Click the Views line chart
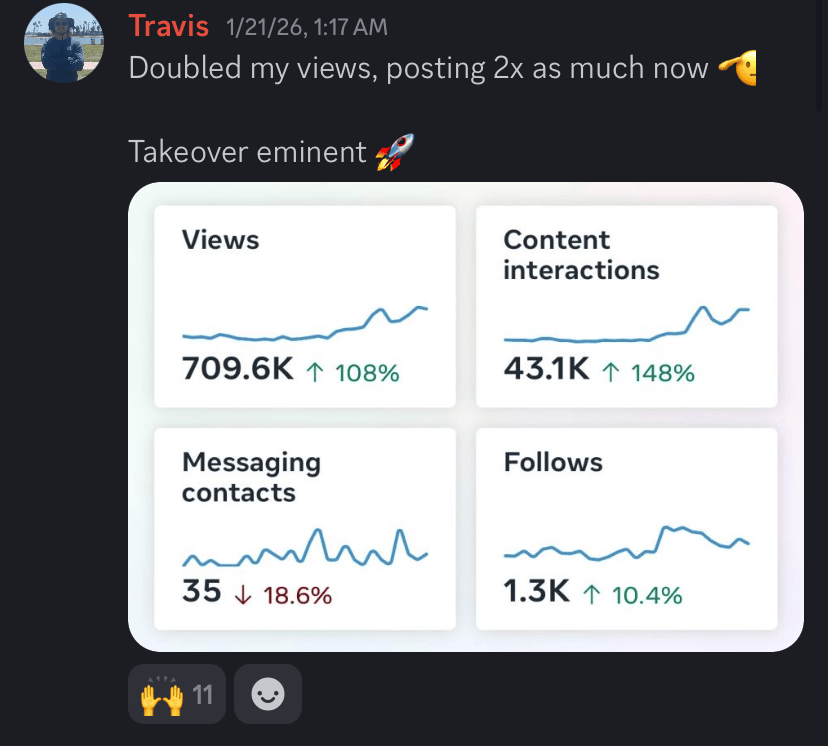 tap(305, 324)
